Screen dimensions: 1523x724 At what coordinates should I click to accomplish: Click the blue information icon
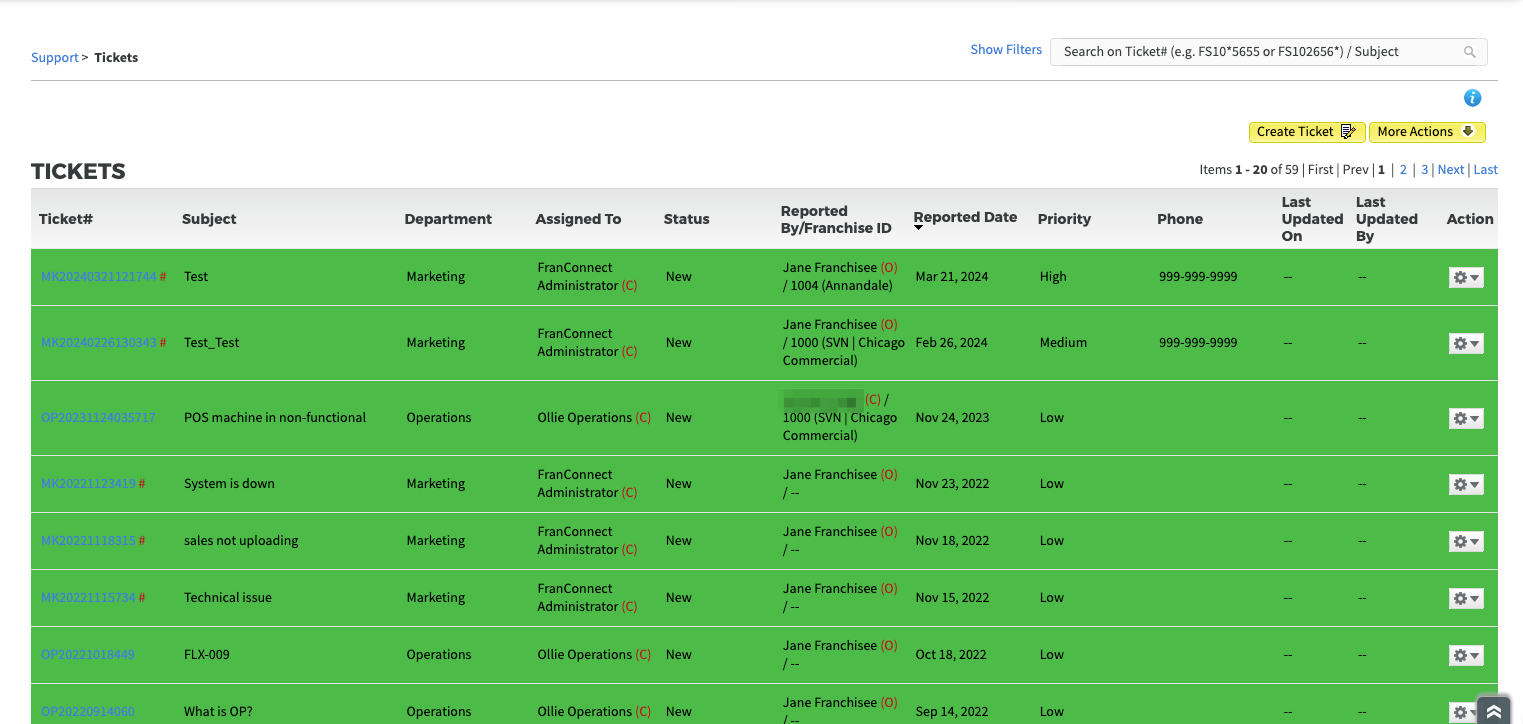coord(1472,98)
